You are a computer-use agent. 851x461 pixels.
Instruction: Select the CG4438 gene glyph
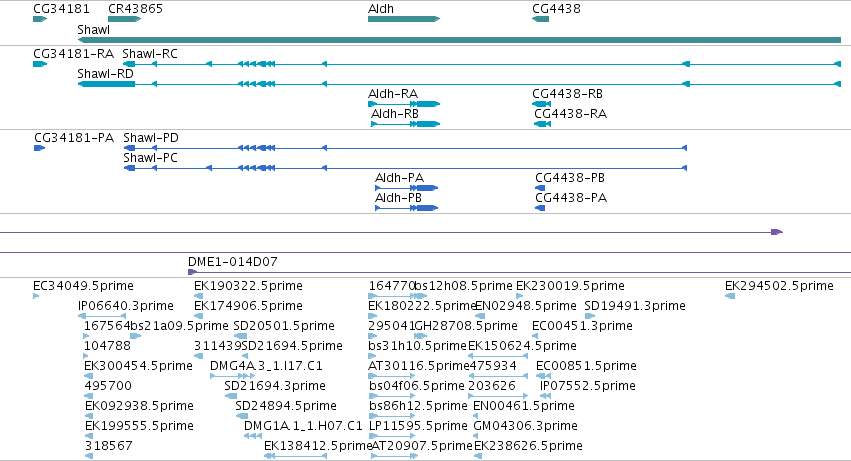[541, 19]
